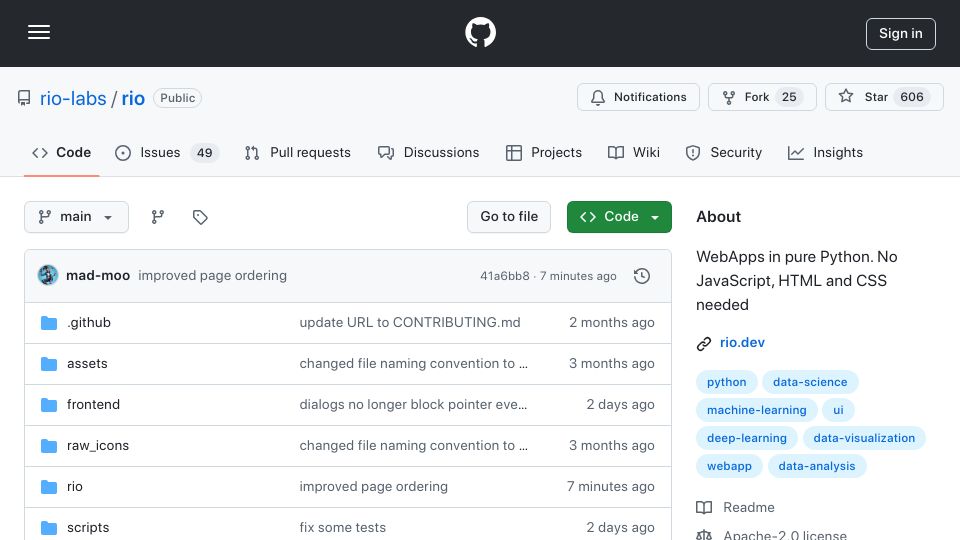The height and width of the screenshot is (540, 960).
Task: Open the 'update URL to CONTRIBUTING.md' commit
Action: tap(410, 323)
